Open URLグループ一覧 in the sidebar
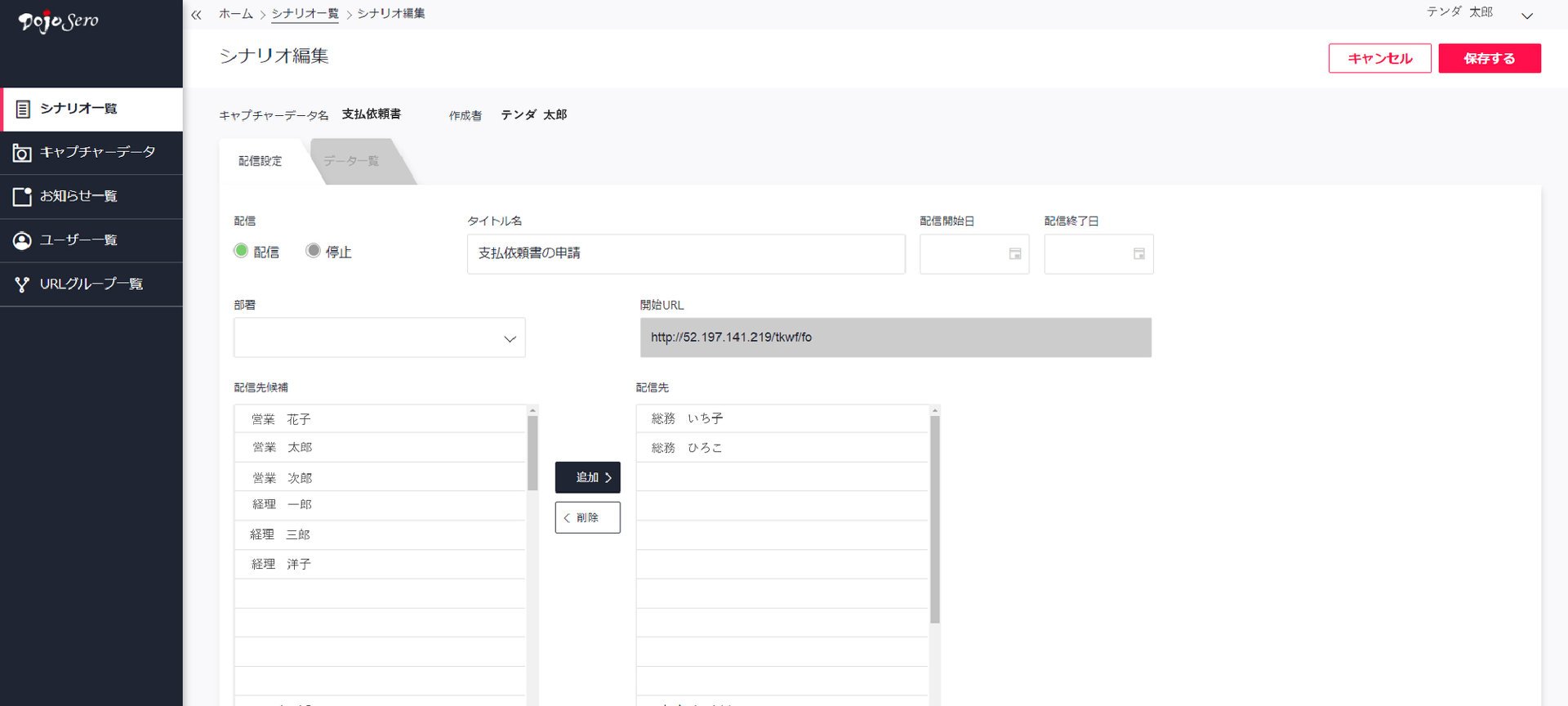Image resolution: width=1568 pixels, height=706 pixels. coord(91,284)
